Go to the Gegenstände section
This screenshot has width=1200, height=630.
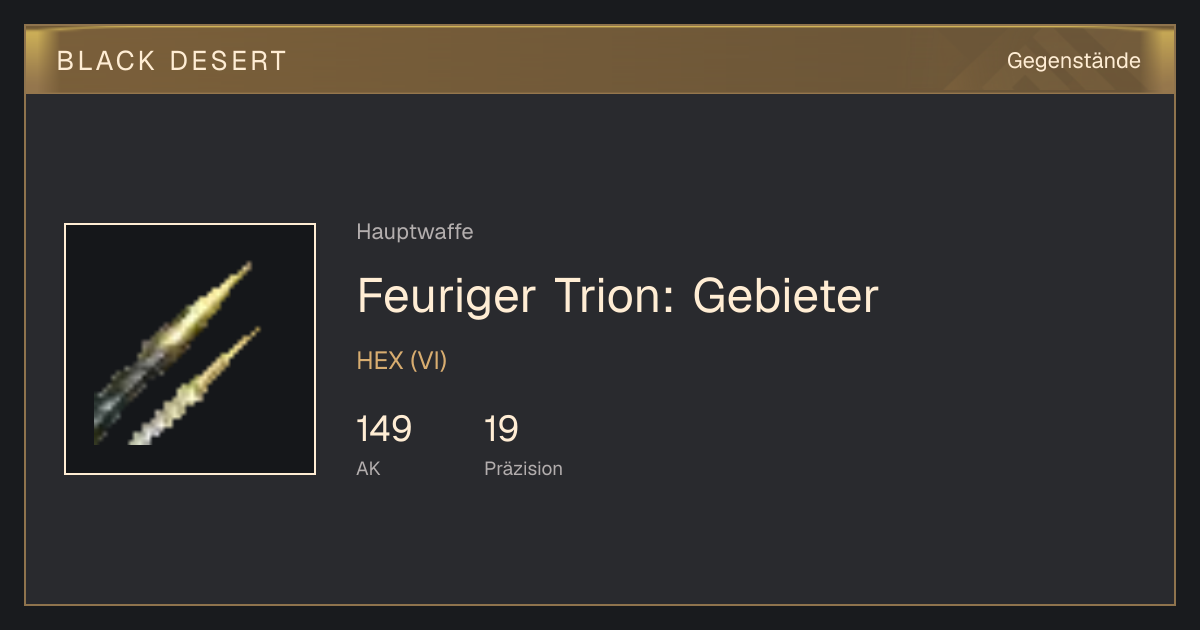pos(1073,61)
